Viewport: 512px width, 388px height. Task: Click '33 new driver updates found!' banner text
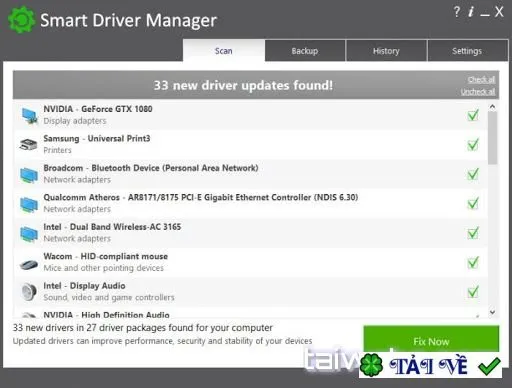click(243, 85)
